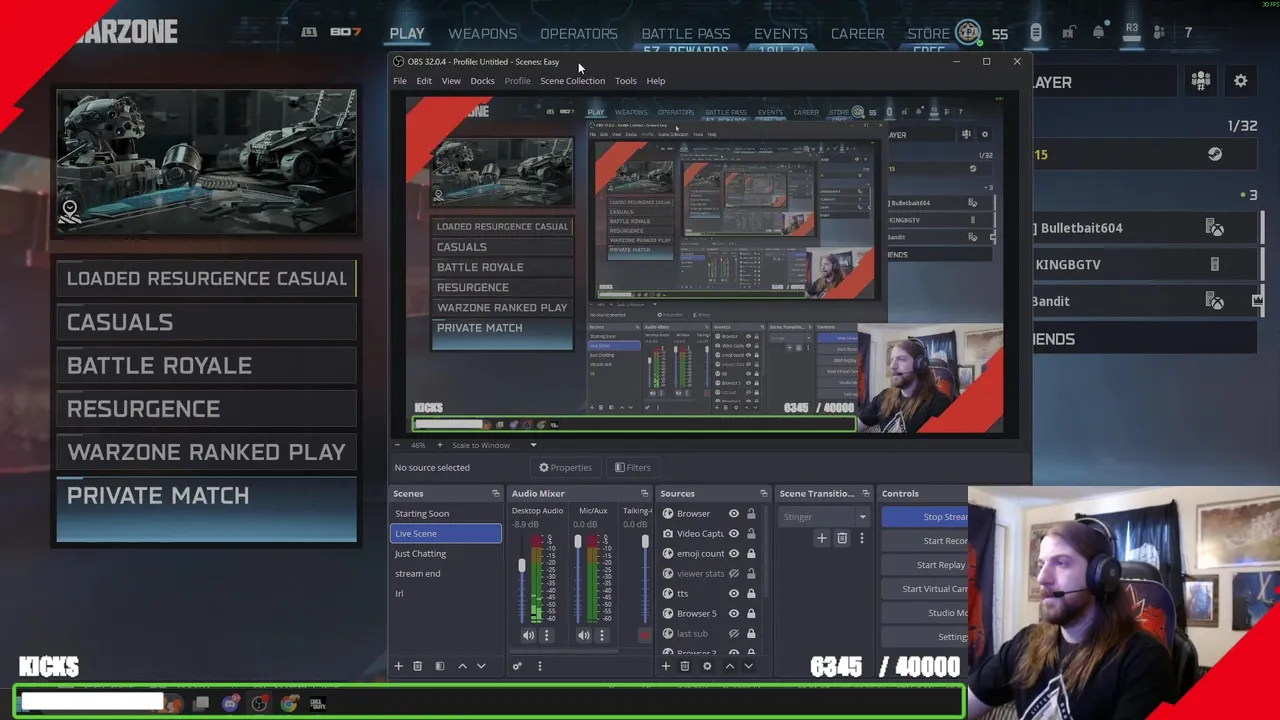The width and height of the screenshot is (1280, 720).
Task: Open the Docks menu
Action: [482, 81]
